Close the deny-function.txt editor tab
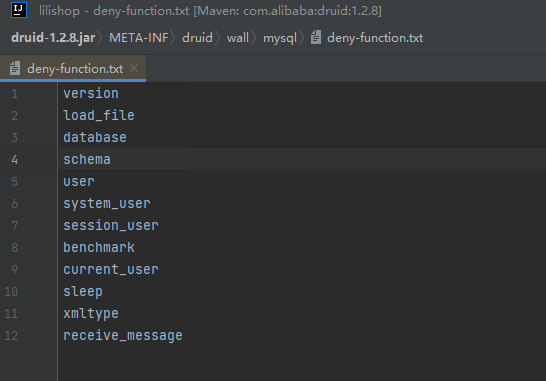The image size is (546, 381). [x=134, y=68]
